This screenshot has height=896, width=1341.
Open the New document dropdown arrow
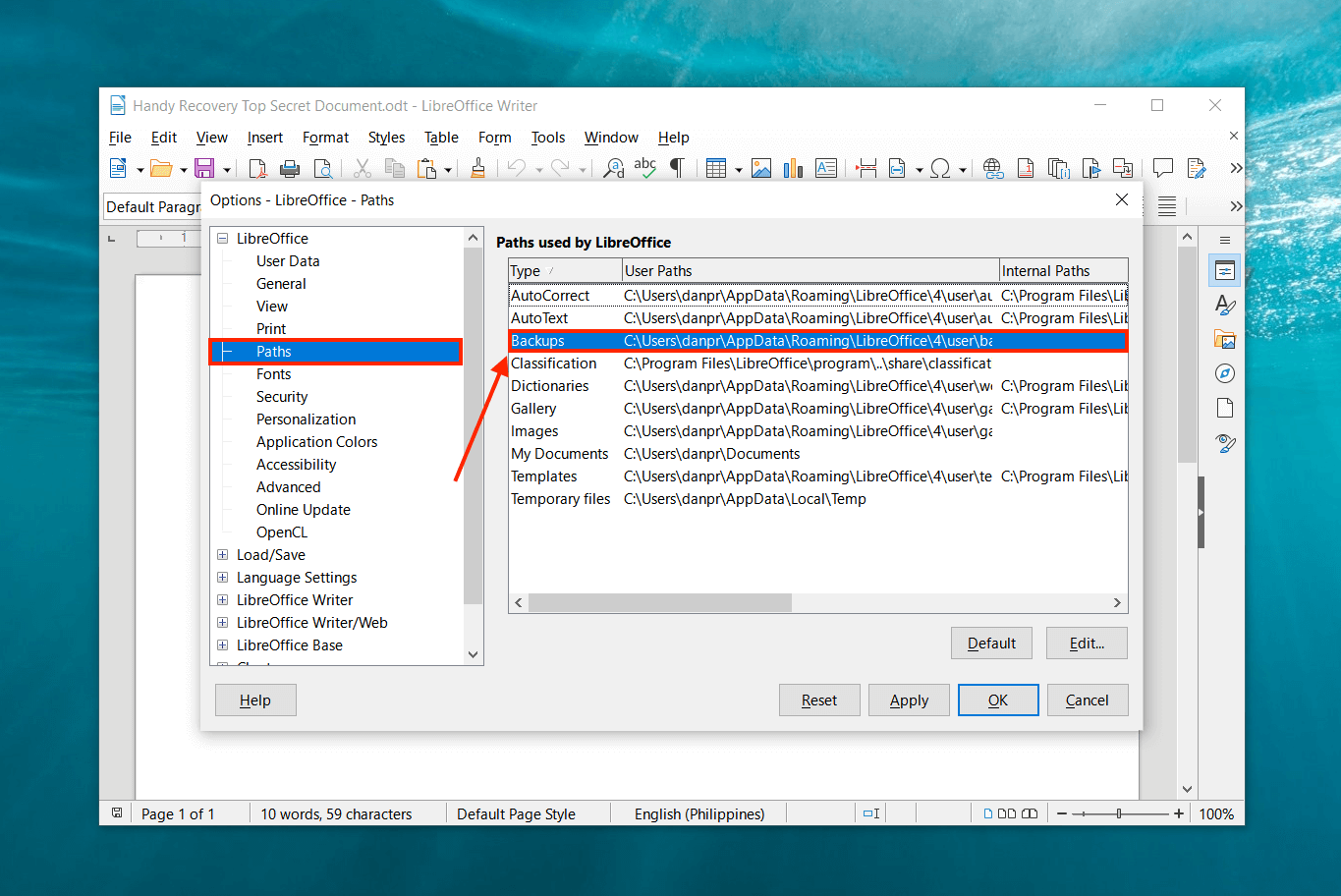coord(140,170)
